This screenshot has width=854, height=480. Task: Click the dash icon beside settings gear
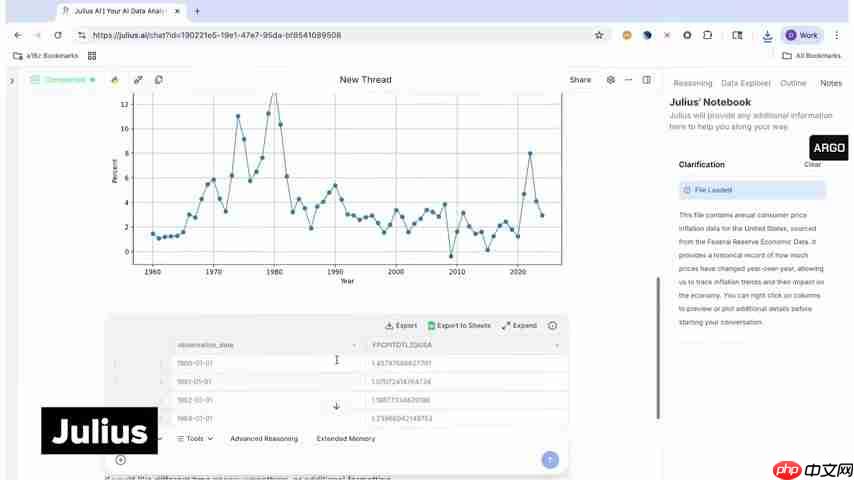[628, 80]
